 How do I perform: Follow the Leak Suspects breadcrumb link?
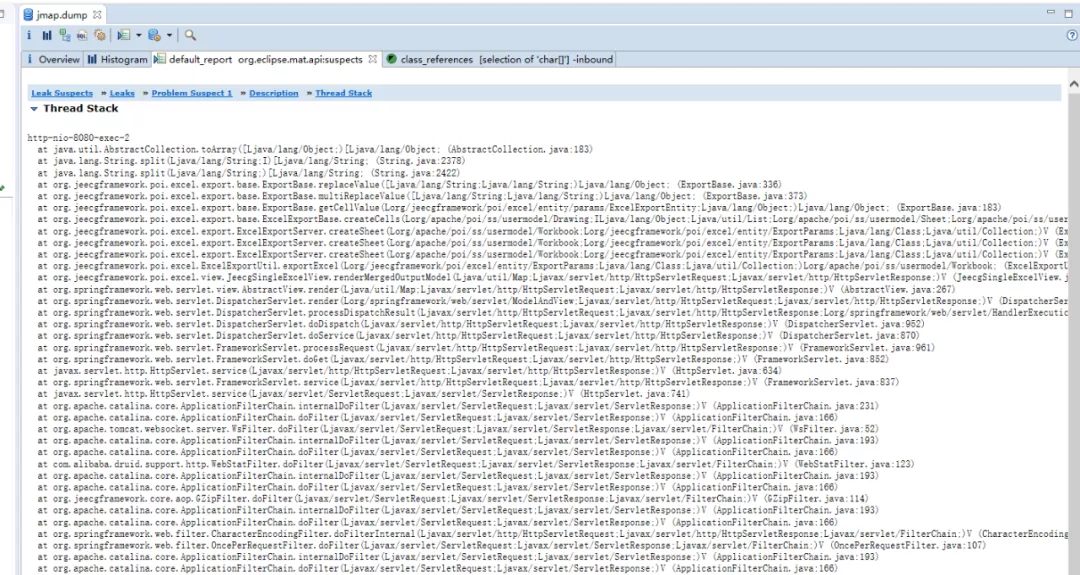62,93
